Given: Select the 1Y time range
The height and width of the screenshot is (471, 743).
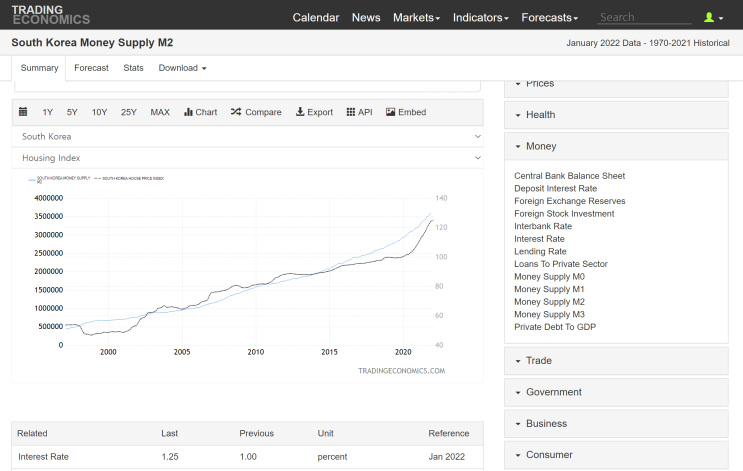Looking at the screenshot, I should tap(47, 112).
